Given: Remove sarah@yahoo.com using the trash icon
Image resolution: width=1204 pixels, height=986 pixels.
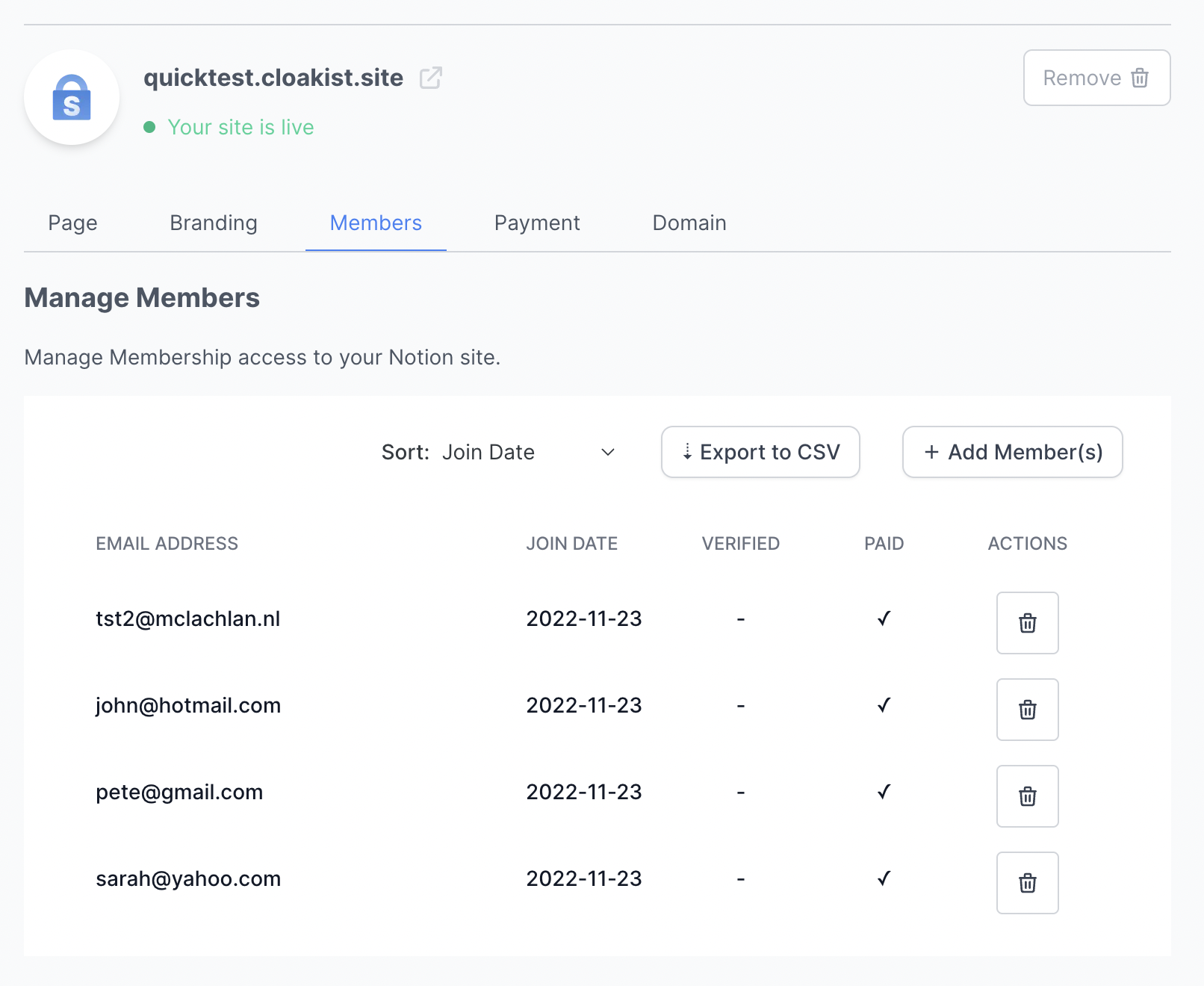Looking at the screenshot, I should click(1027, 883).
